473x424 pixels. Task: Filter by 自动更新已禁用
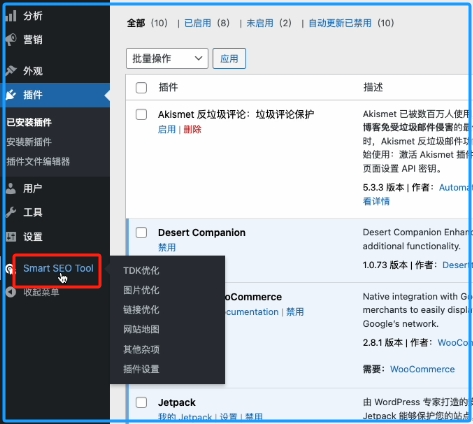click(x=340, y=23)
